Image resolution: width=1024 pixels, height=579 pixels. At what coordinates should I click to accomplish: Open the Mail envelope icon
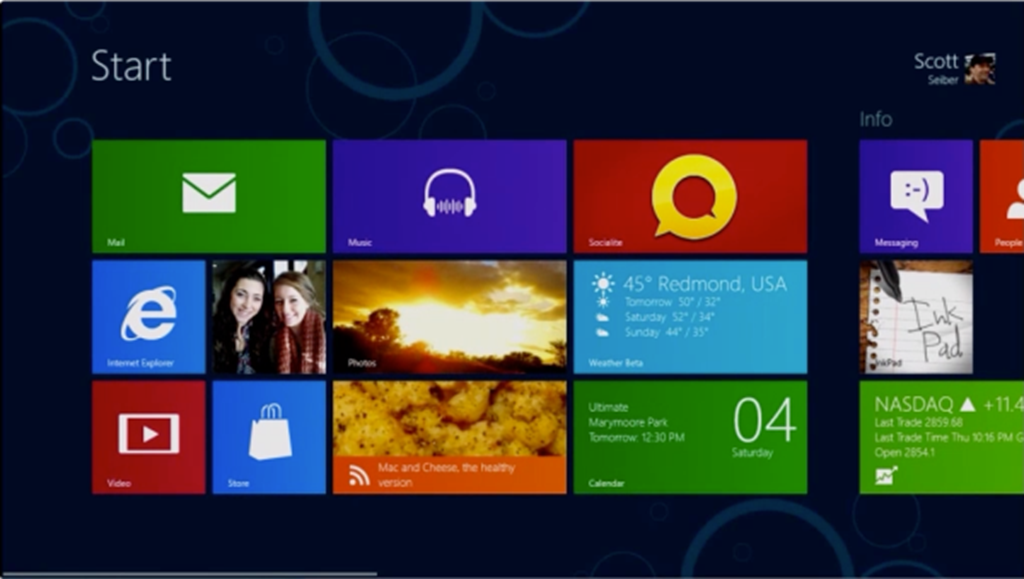point(209,193)
